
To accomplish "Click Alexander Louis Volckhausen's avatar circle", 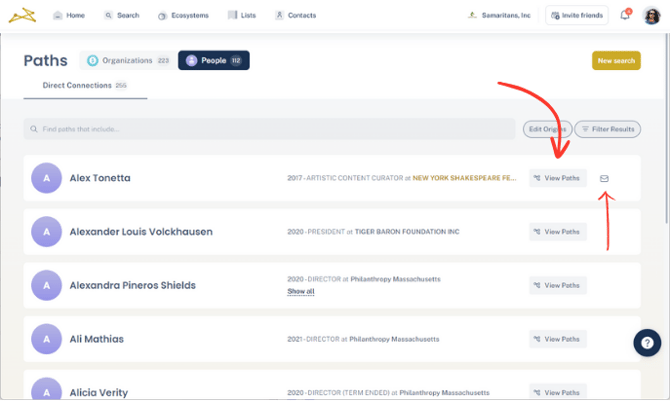I will pyautogui.click(x=46, y=232).
